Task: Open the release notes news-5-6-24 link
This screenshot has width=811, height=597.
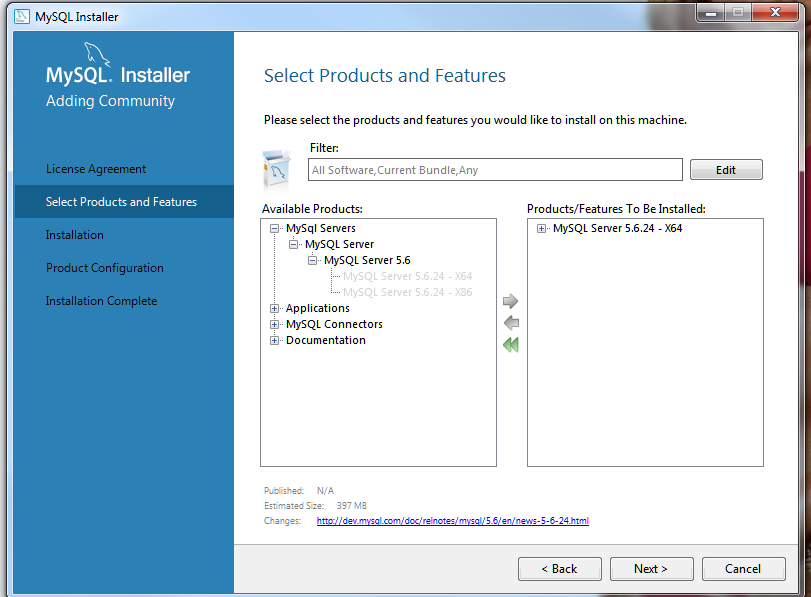Action: click(x=453, y=520)
